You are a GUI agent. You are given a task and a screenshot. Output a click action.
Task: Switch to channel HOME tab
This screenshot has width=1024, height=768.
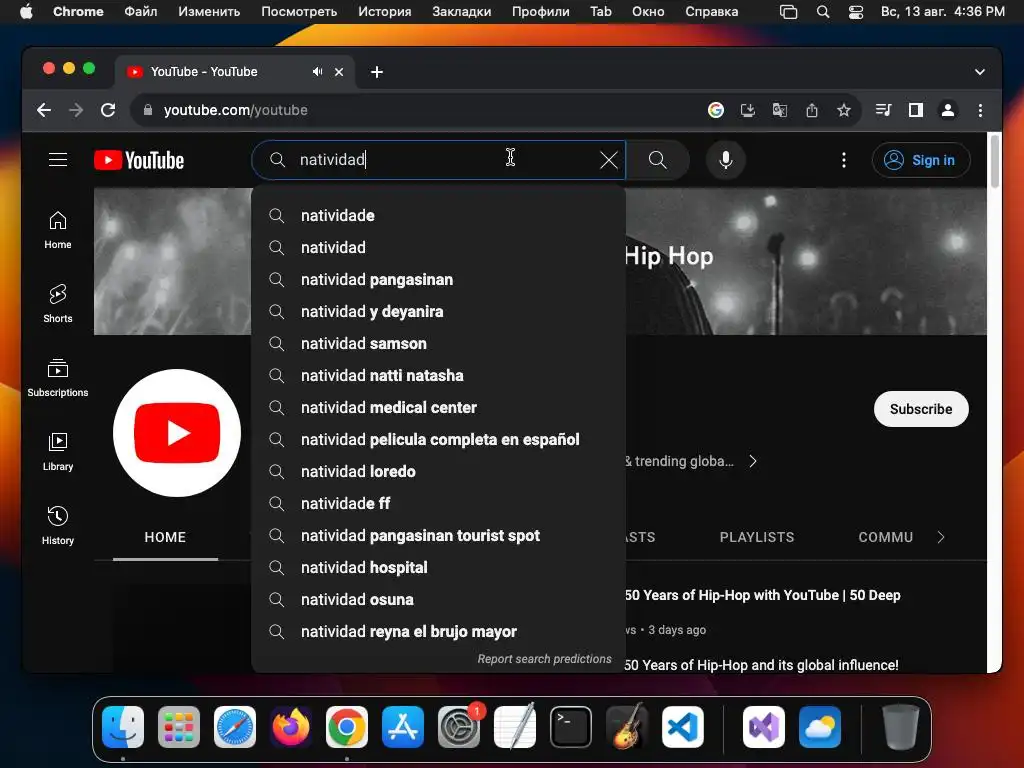click(165, 537)
